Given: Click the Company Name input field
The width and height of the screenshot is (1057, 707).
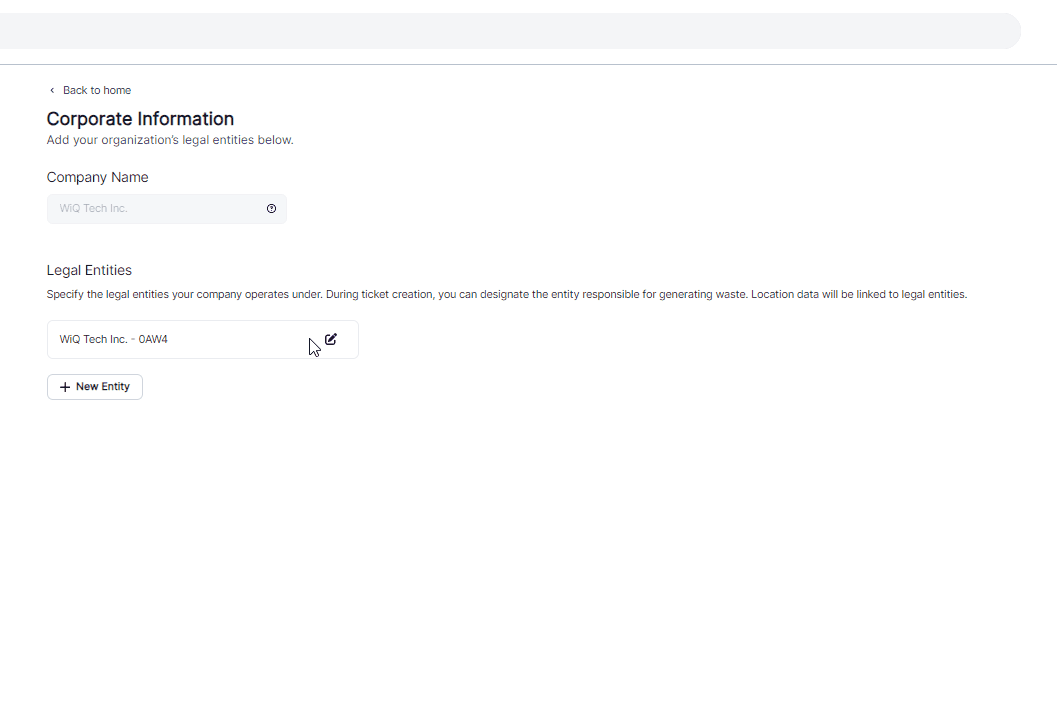Looking at the screenshot, I should [x=167, y=209].
